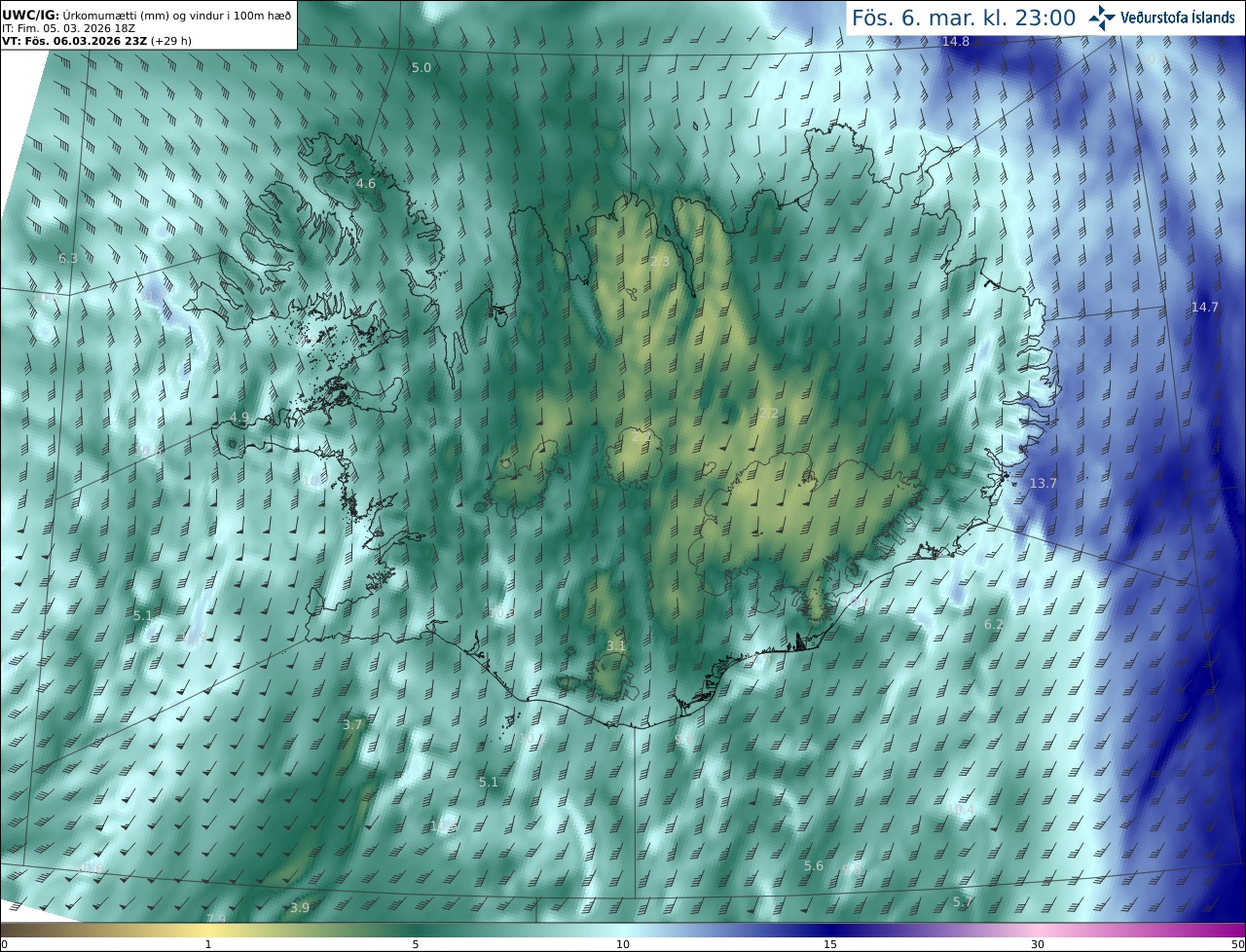
Task: Click the color scale label 10
Action: click(x=623, y=944)
